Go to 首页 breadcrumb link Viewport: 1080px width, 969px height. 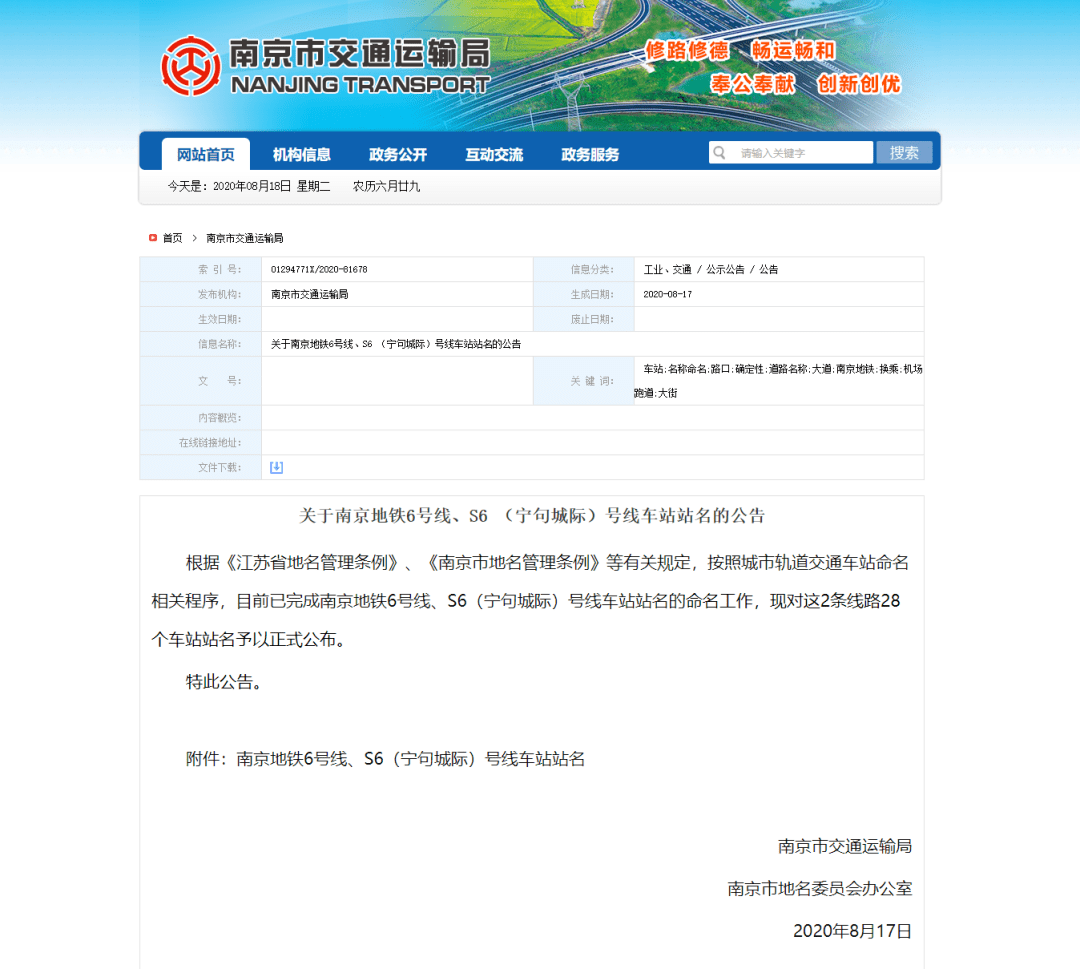(172, 238)
